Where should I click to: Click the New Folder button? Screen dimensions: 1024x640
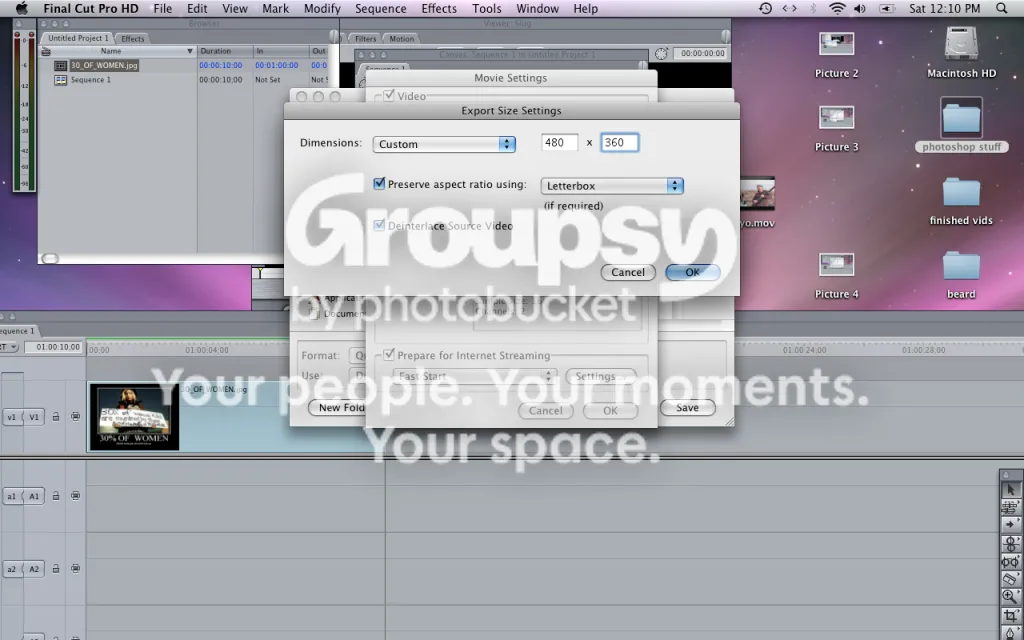[x=337, y=408]
